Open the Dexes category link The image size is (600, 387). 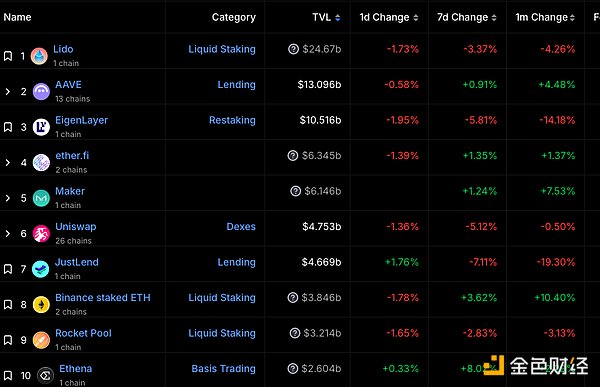pyautogui.click(x=241, y=227)
